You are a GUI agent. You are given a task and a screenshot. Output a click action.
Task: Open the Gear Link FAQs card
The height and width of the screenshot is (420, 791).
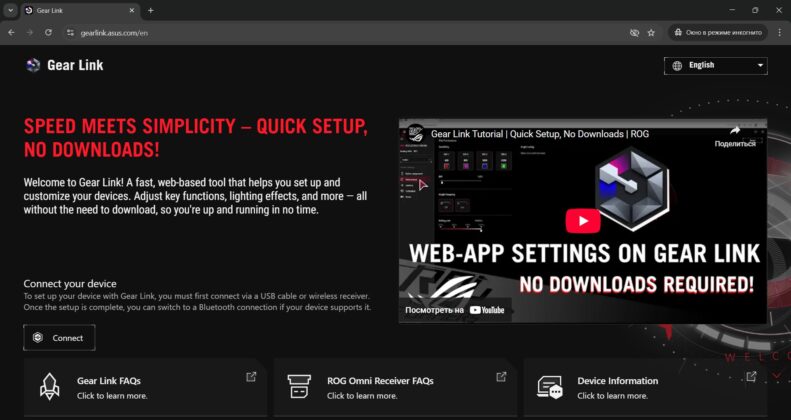point(145,387)
